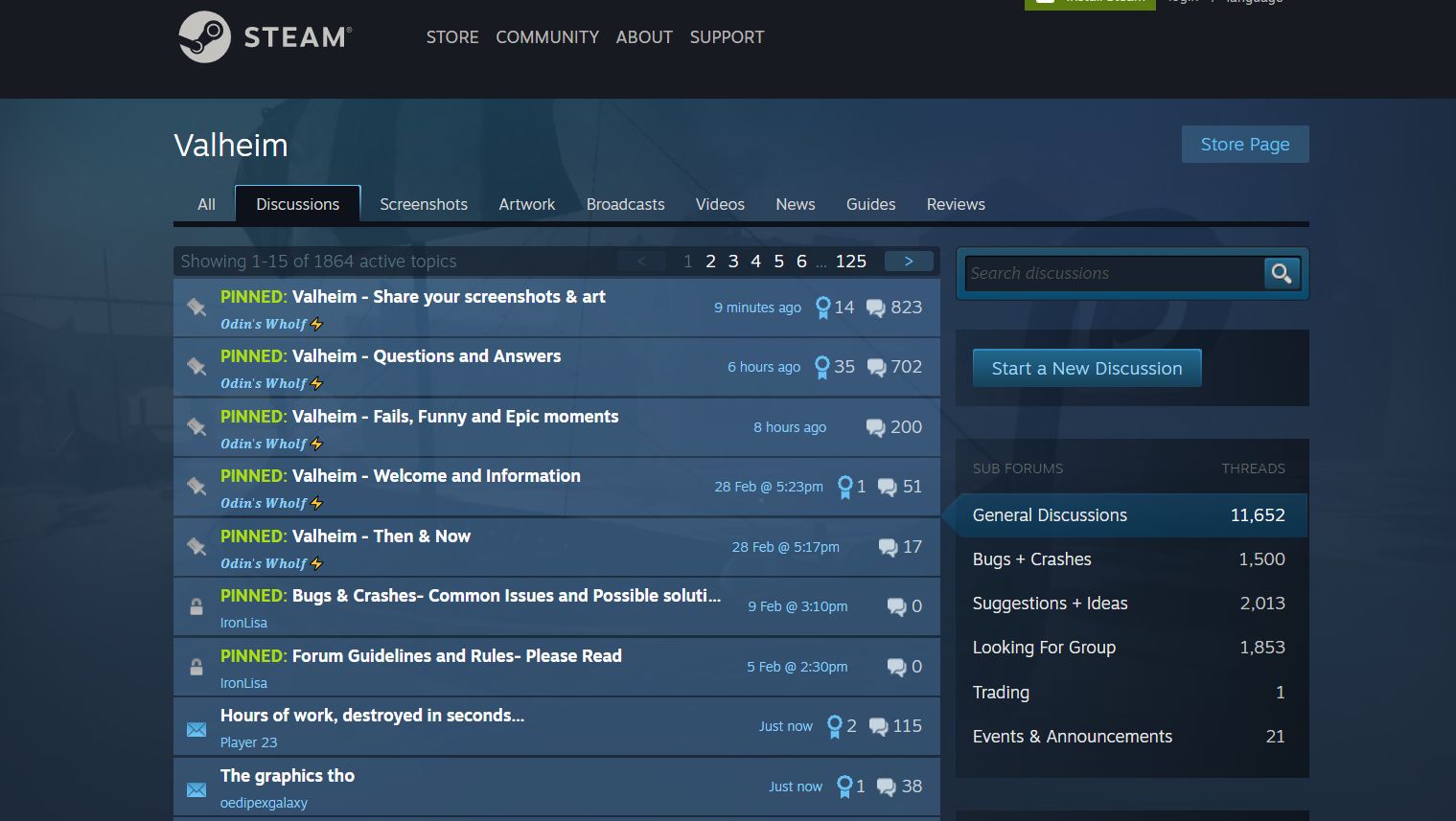
Task: Switch to the Artwork tab
Action: point(527,204)
